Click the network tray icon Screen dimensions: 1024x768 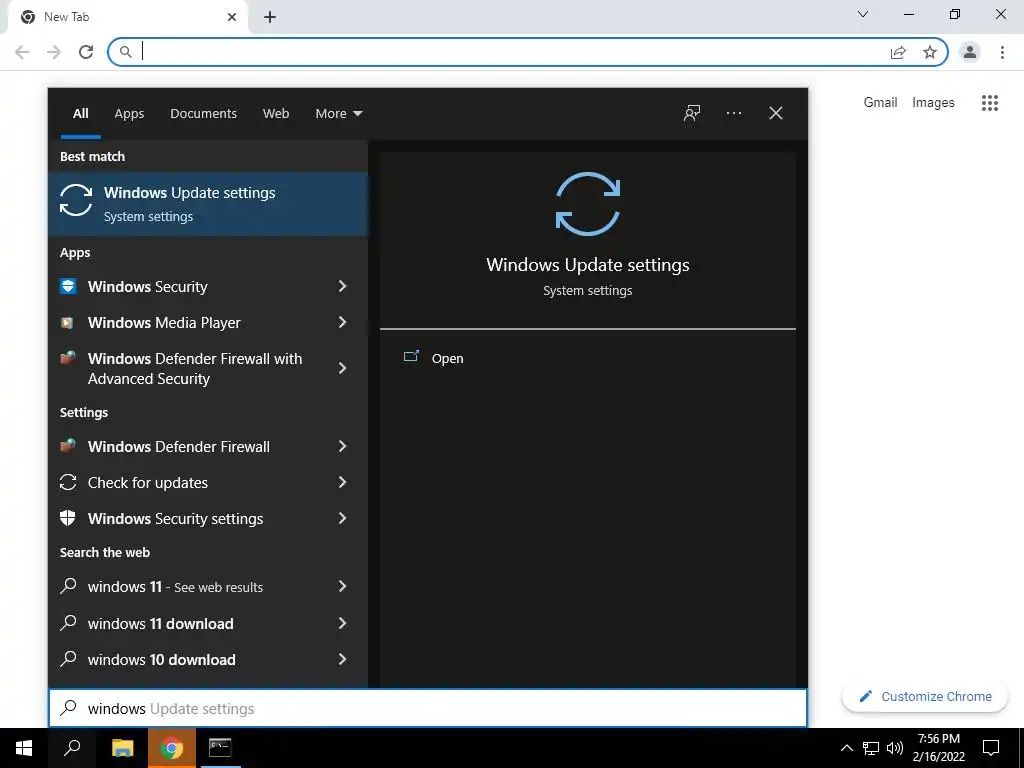871,748
